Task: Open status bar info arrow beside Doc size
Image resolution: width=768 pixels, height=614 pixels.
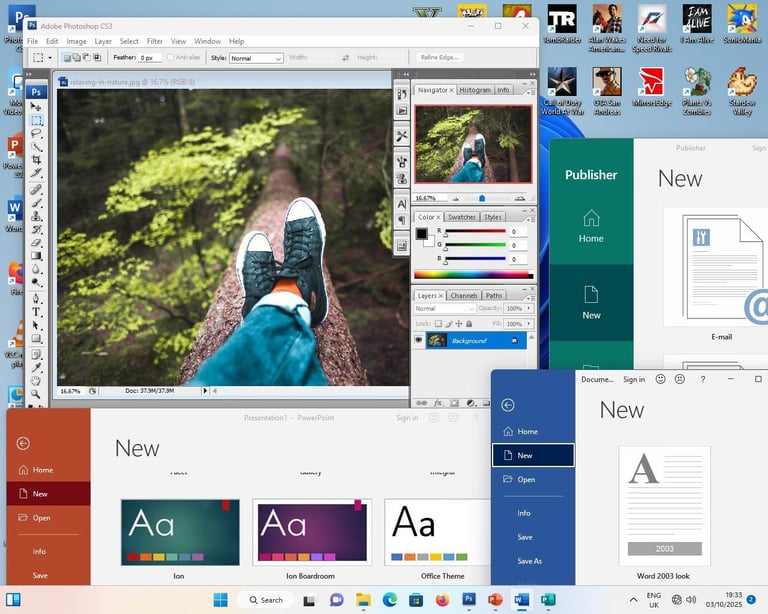Action: pos(205,391)
